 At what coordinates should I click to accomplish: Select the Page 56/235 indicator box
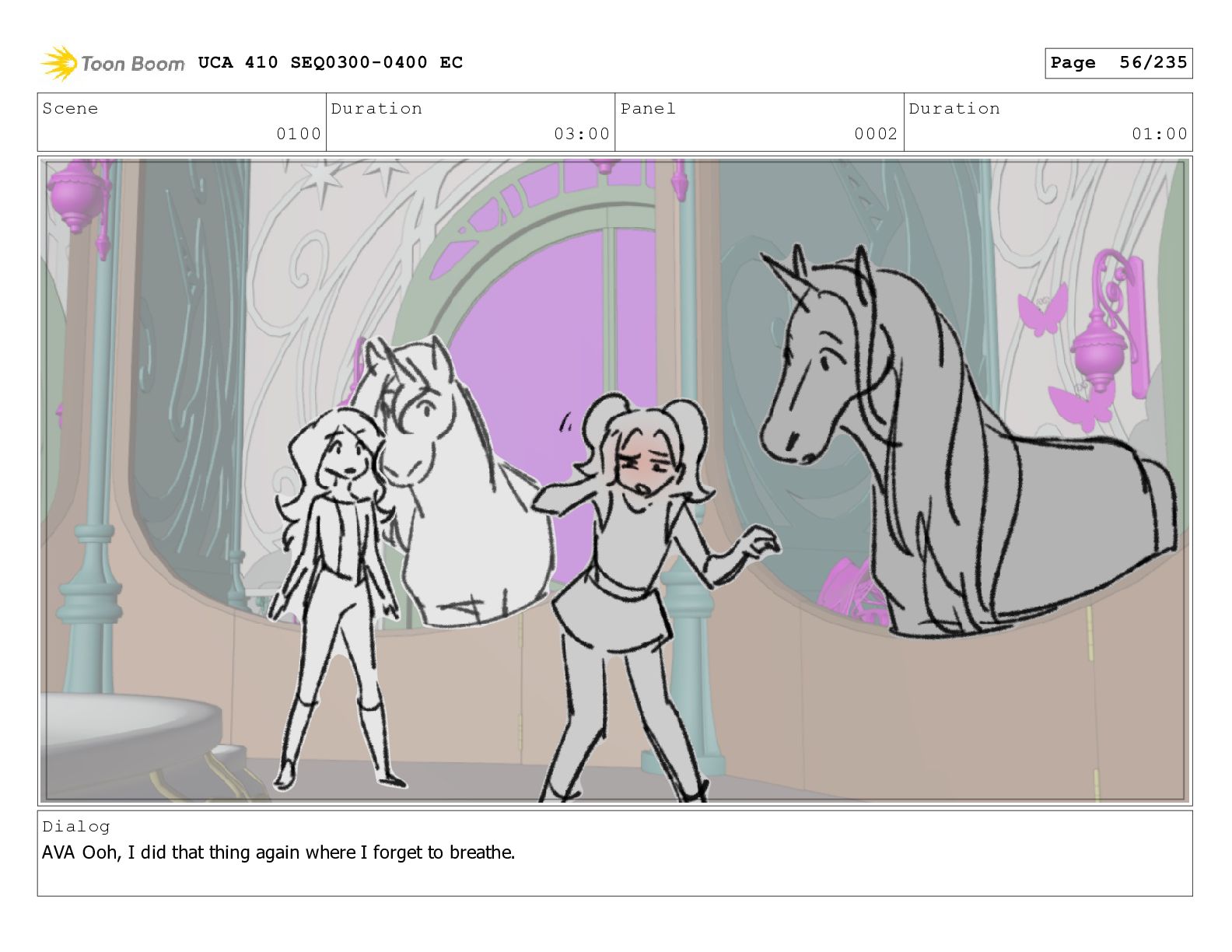point(1118,63)
